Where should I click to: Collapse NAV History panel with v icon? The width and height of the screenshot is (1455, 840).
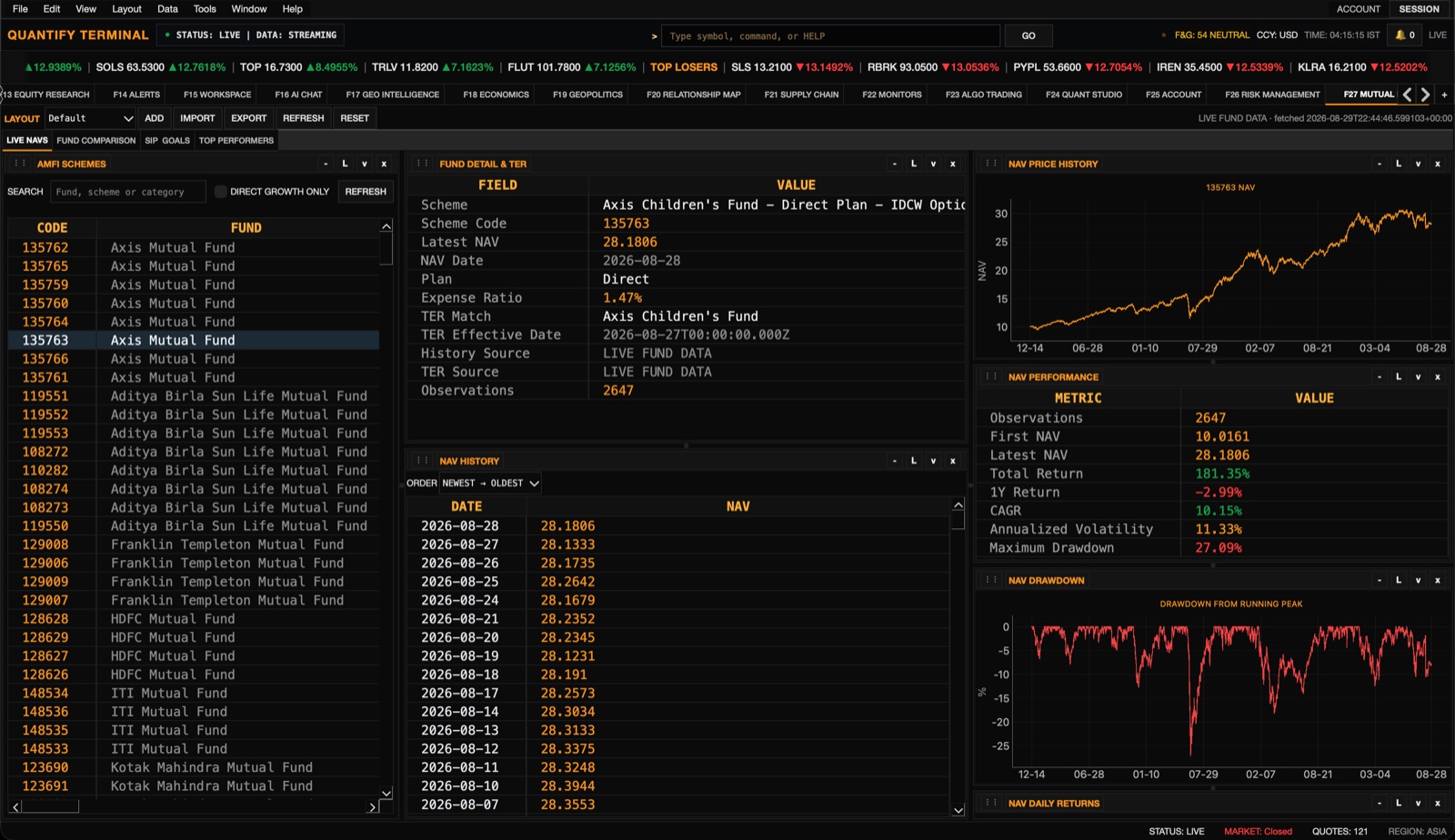point(933,461)
